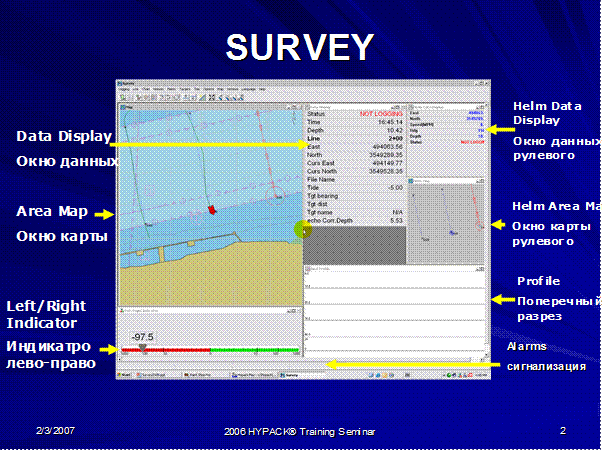Select the Tgt dist label
Viewport: 602px width, 451px height.
pyautogui.click(x=318, y=204)
